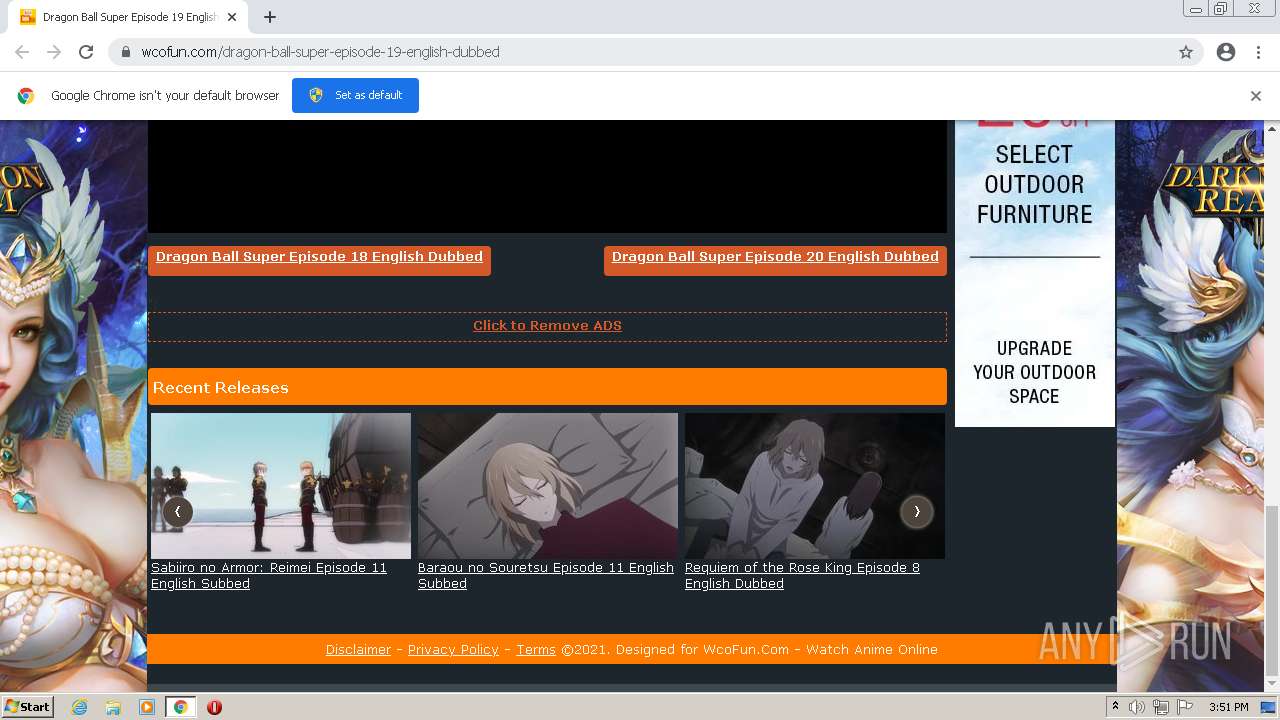Click the 3:51 PM system clock

[1229, 707]
